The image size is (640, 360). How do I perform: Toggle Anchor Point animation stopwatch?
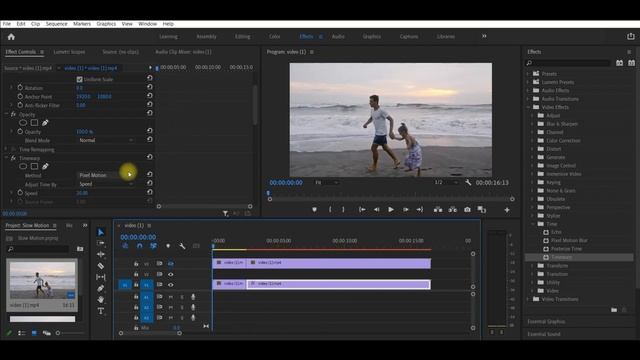20,96
